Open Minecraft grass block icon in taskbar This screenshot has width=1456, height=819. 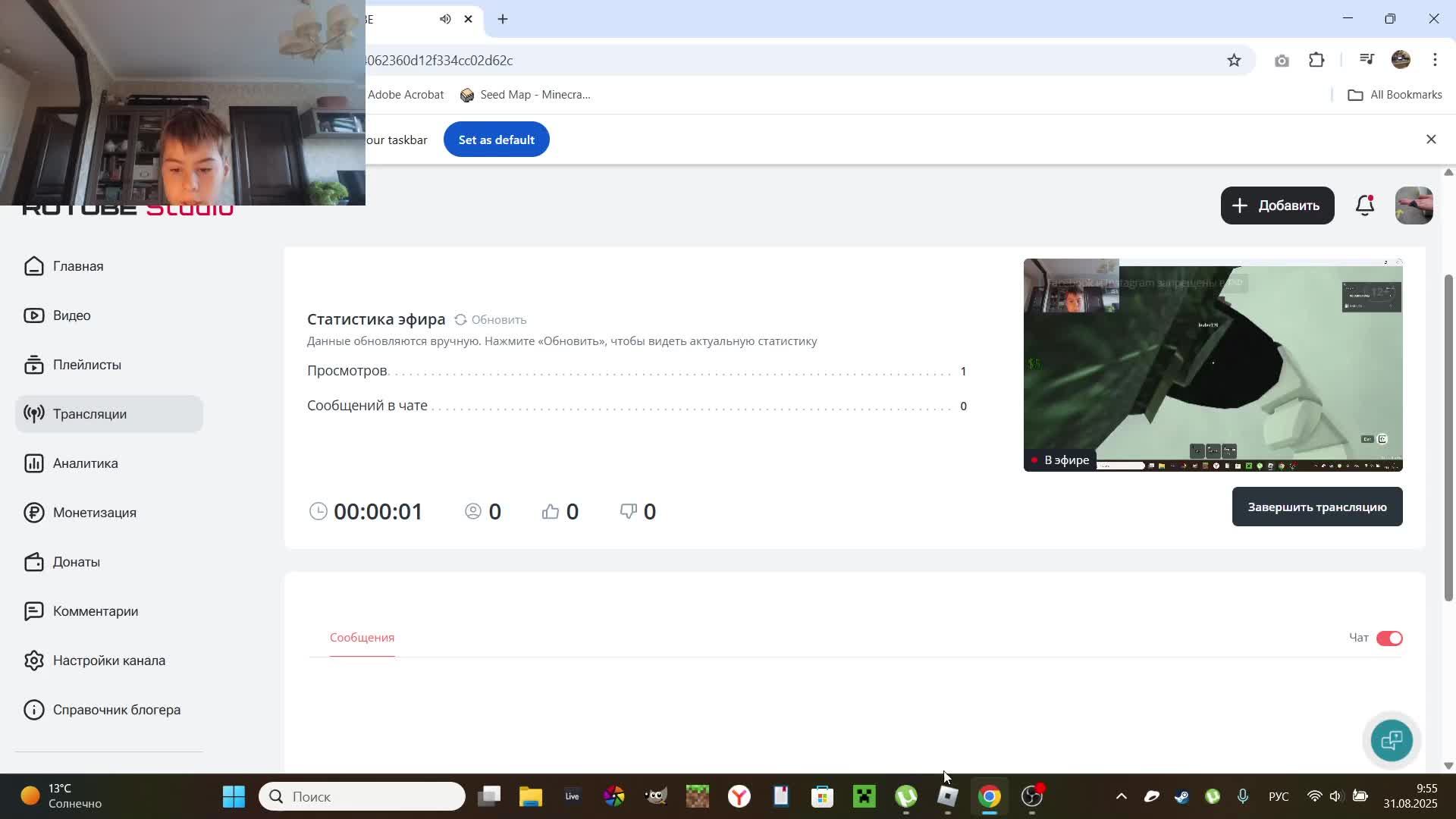click(x=698, y=796)
